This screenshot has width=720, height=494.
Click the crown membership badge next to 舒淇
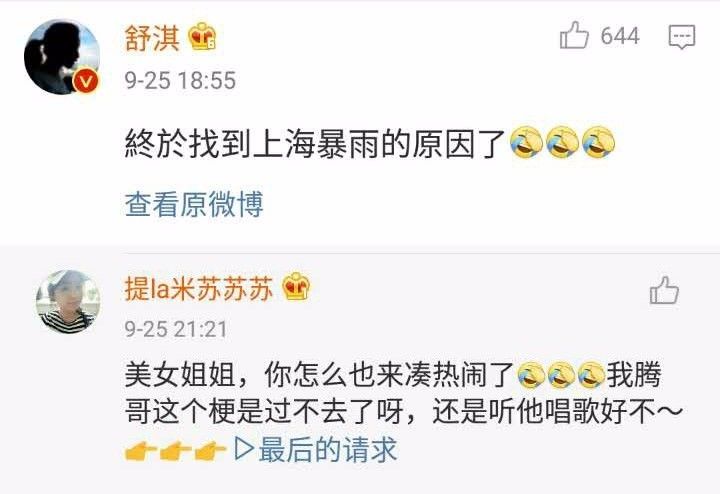point(202,36)
